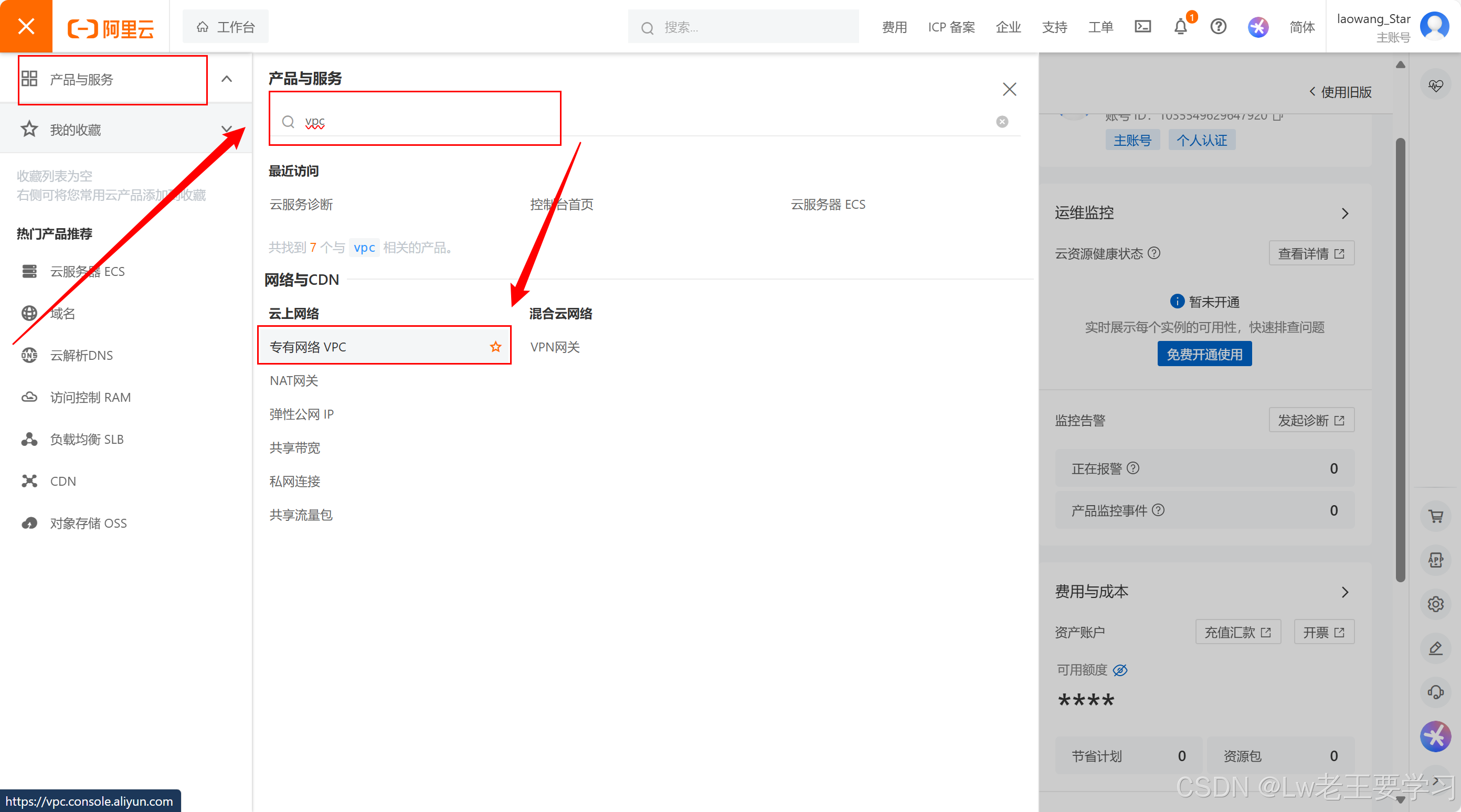Open the 费用 menu
Screen dimensions: 1461x812
pos(894,27)
